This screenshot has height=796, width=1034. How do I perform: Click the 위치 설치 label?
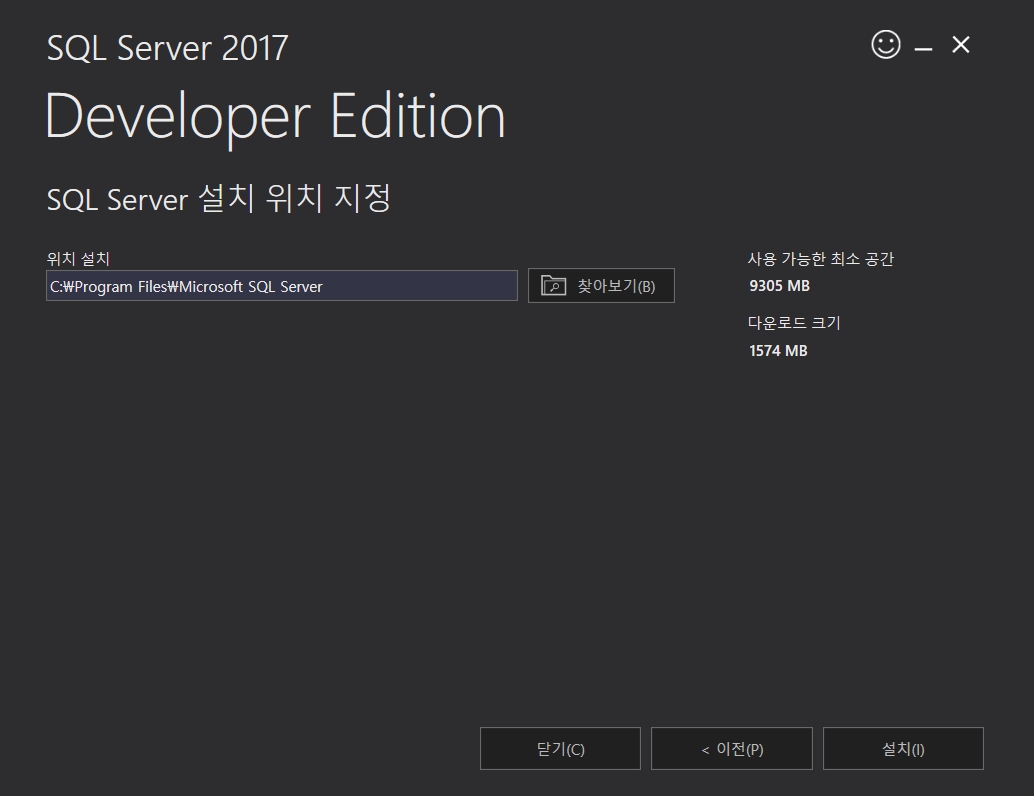tap(78, 259)
